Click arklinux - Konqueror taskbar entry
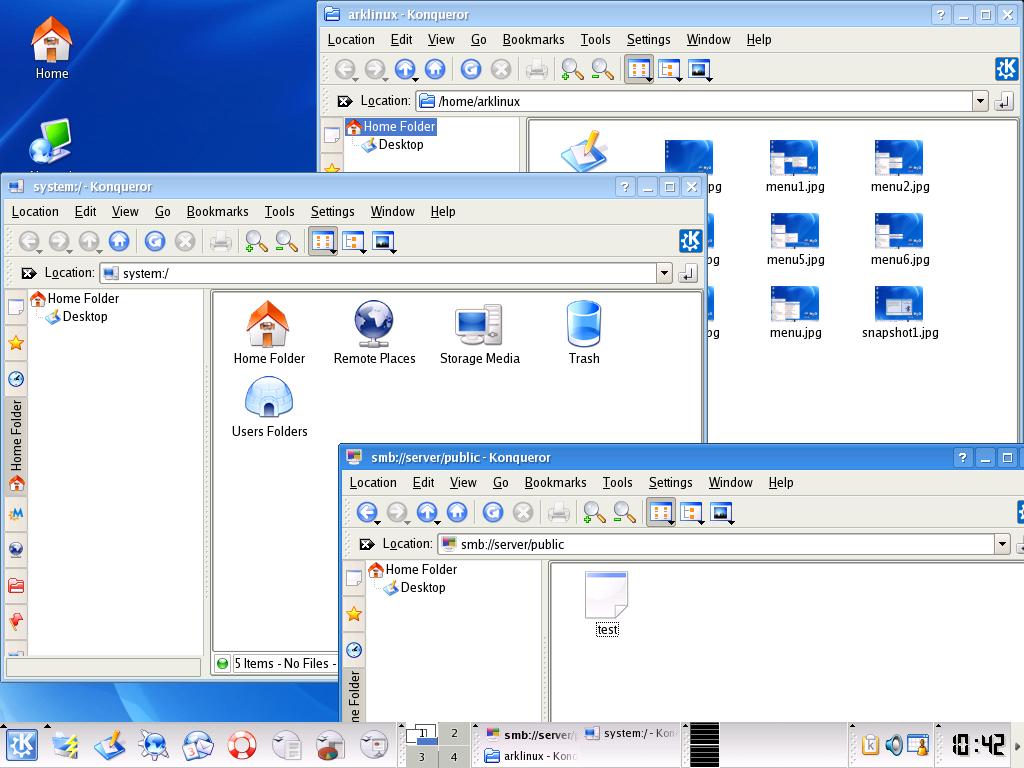Viewport: 1024px width, 768px height. coord(530,756)
